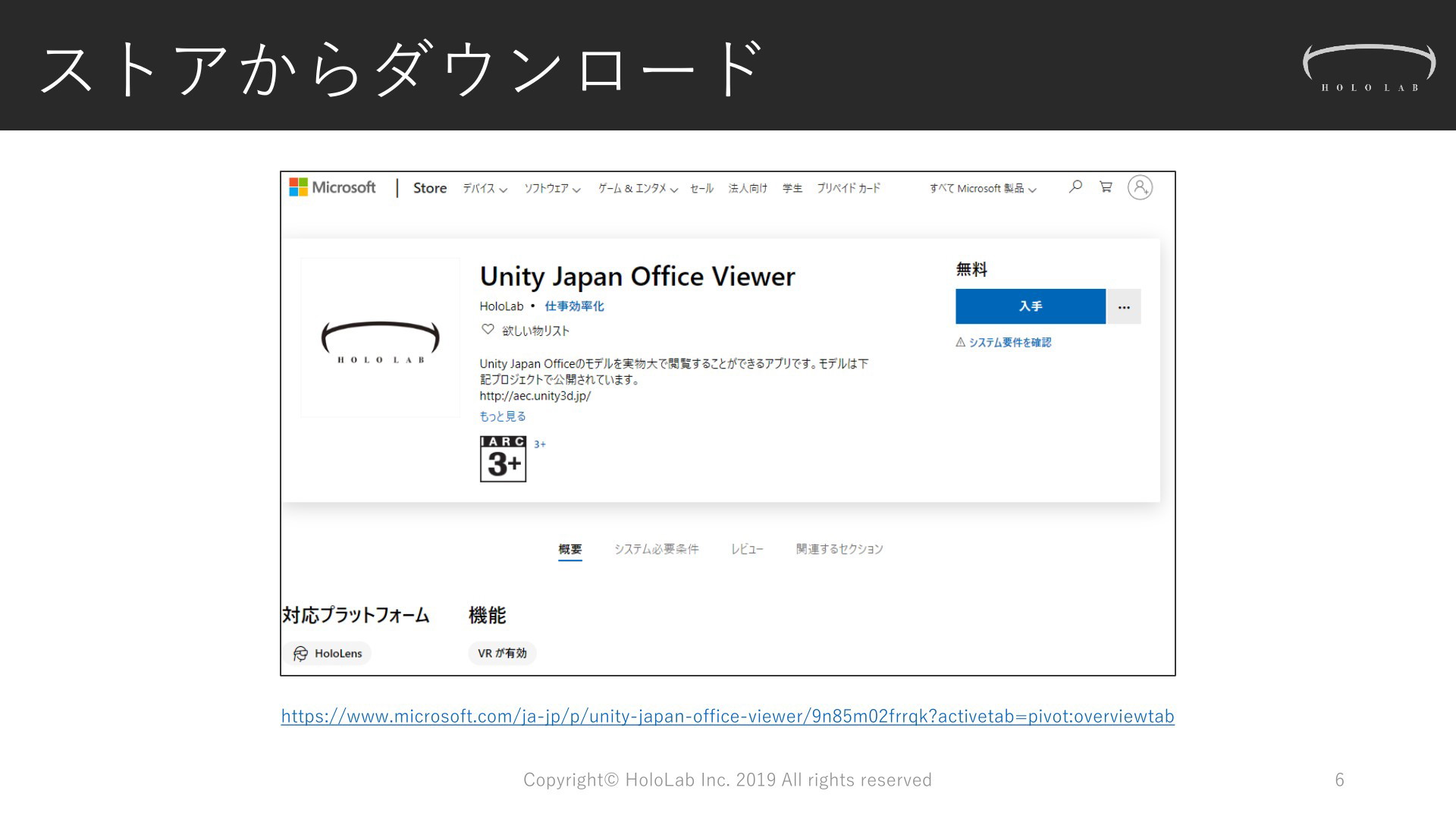Viewport: 1456px width, 819px height.
Task: Open the 学生 menu item
Action: [x=792, y=189]
